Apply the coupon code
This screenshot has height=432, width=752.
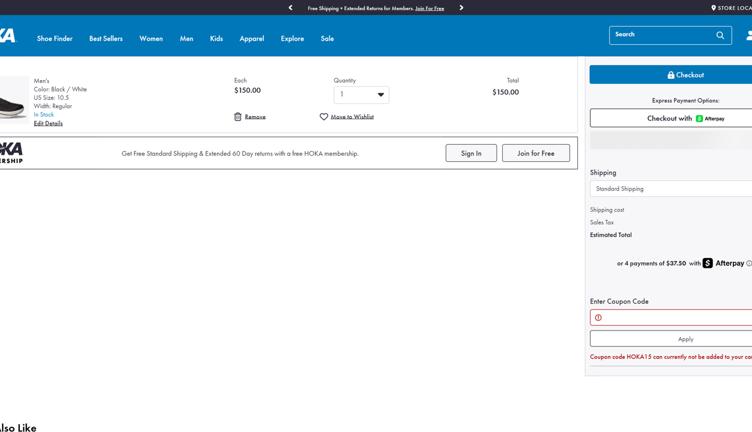(671, 339)
